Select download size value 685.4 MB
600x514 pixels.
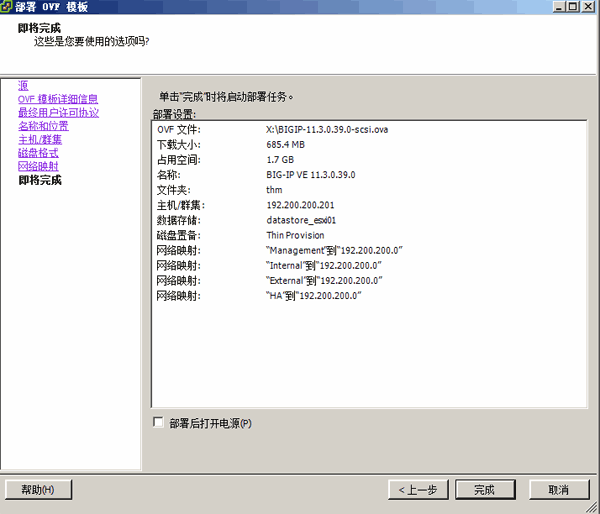(x=285, y=145)
